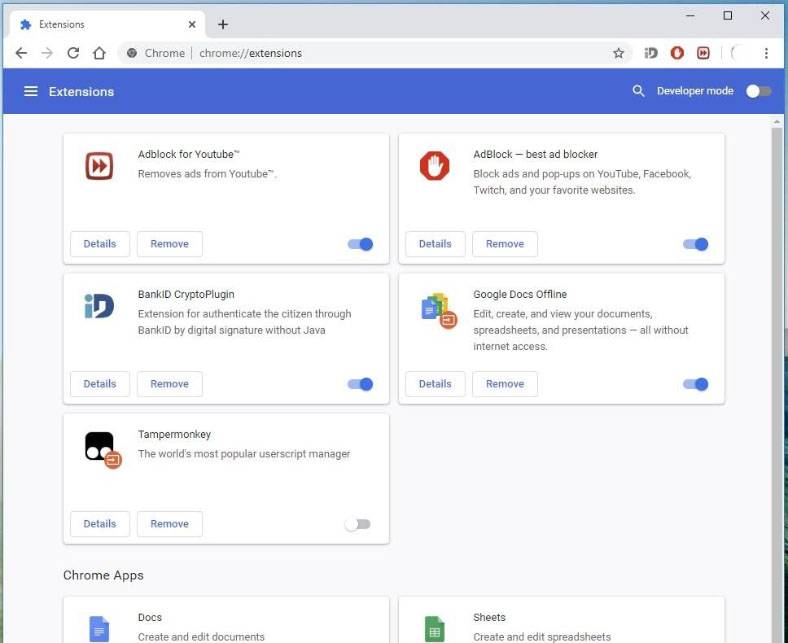Click the Chrome Apps section heading
788x643 pixels.
104,575
